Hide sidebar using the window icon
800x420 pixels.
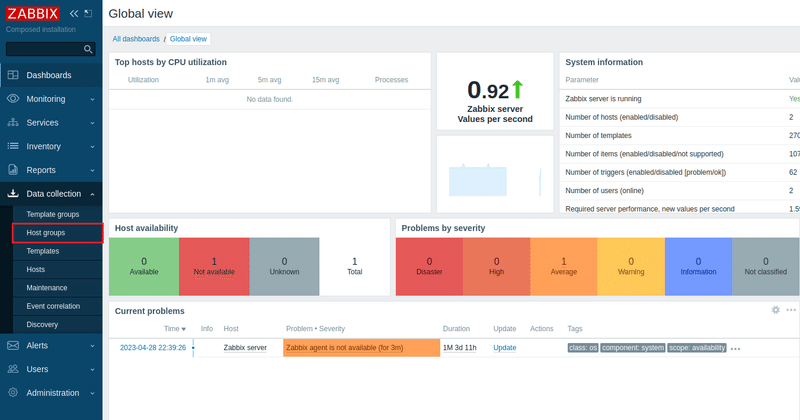coord(88,14)
